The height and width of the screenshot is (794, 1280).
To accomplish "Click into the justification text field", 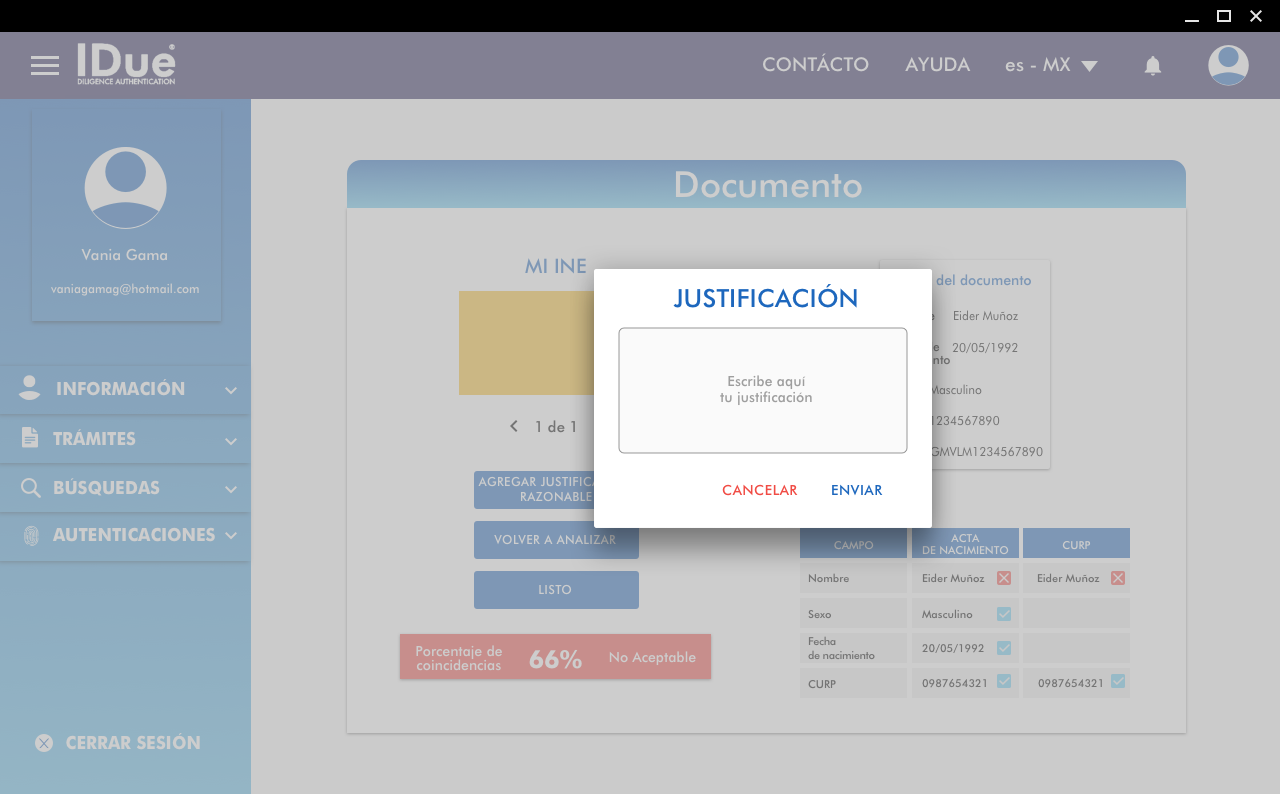I will [762, 390].
